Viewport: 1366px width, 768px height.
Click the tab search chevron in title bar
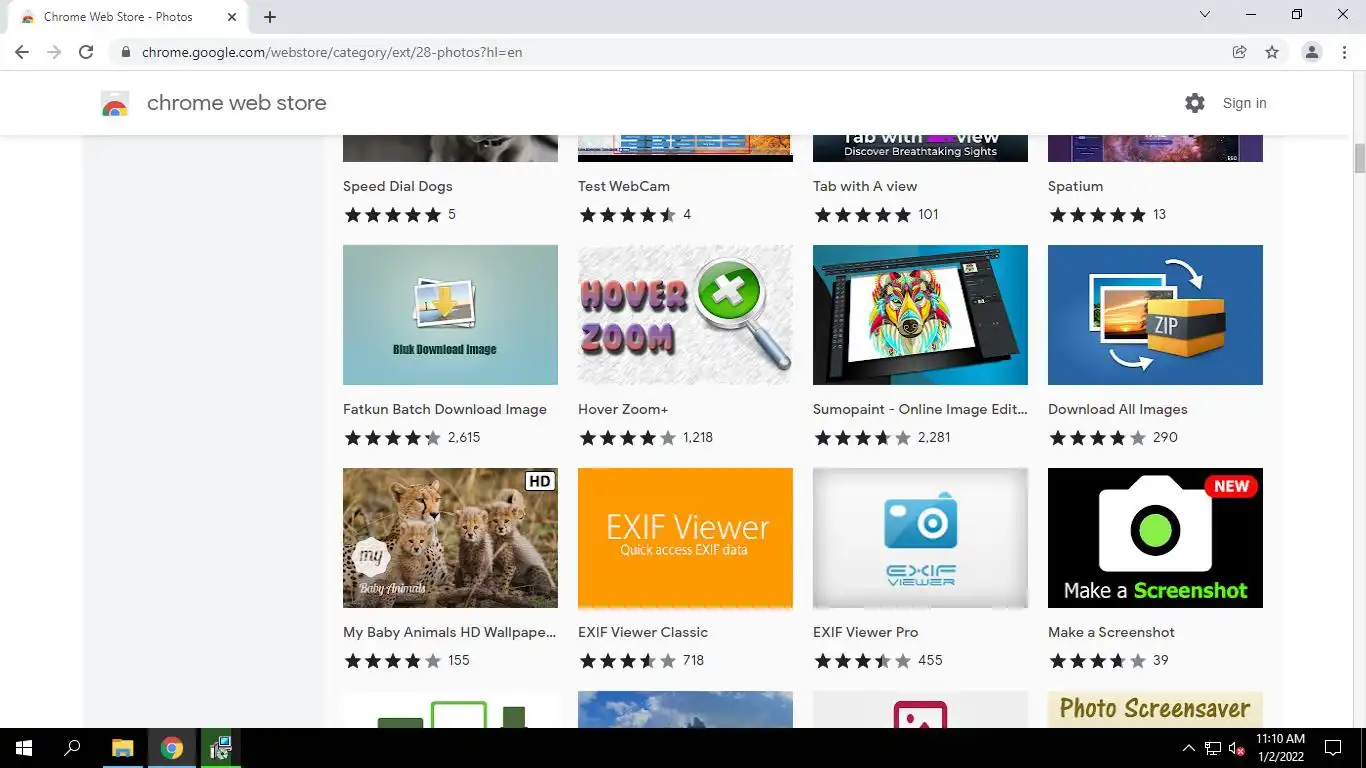click(1205, 14)
